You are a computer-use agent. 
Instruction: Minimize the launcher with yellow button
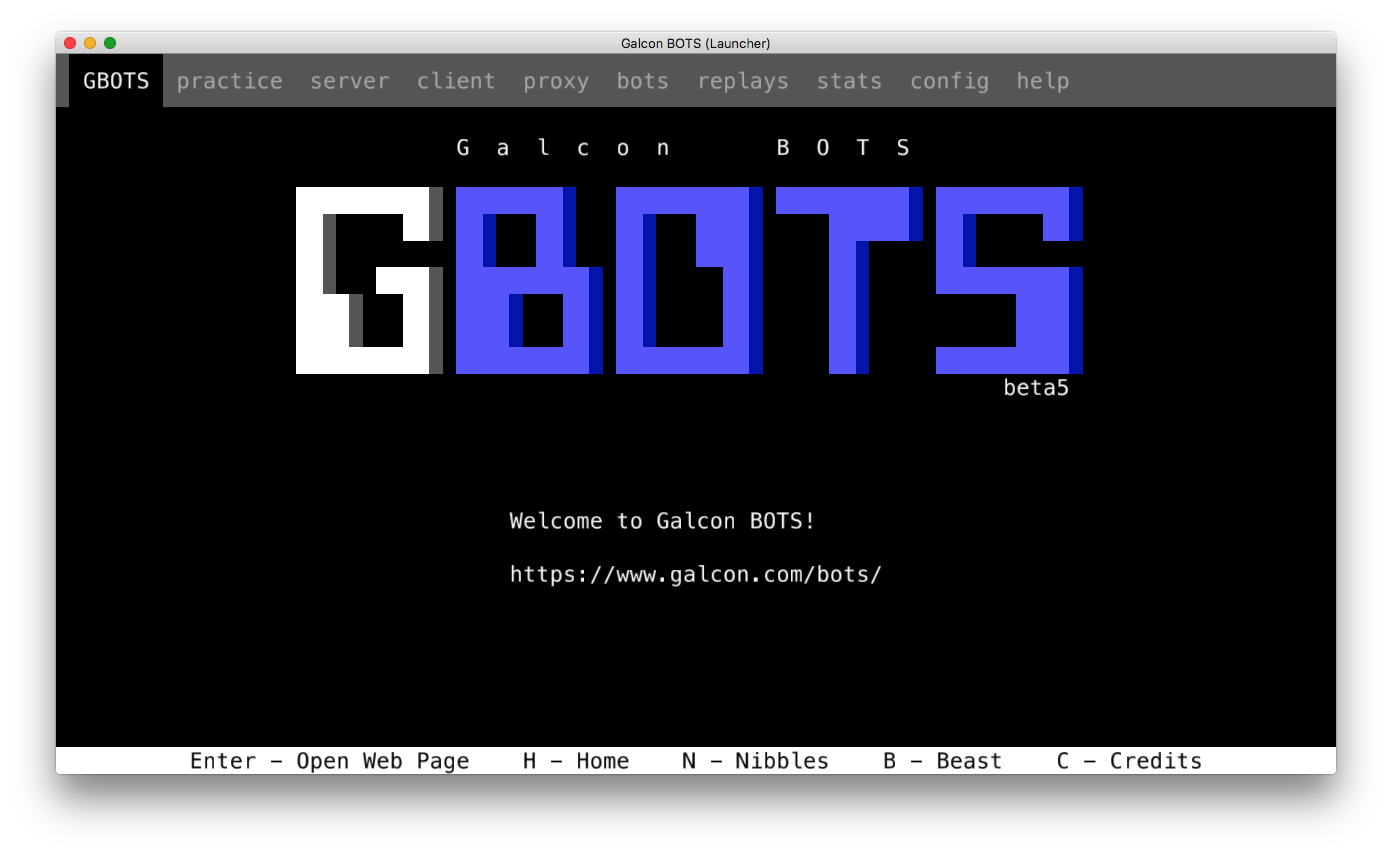[90, 43]
